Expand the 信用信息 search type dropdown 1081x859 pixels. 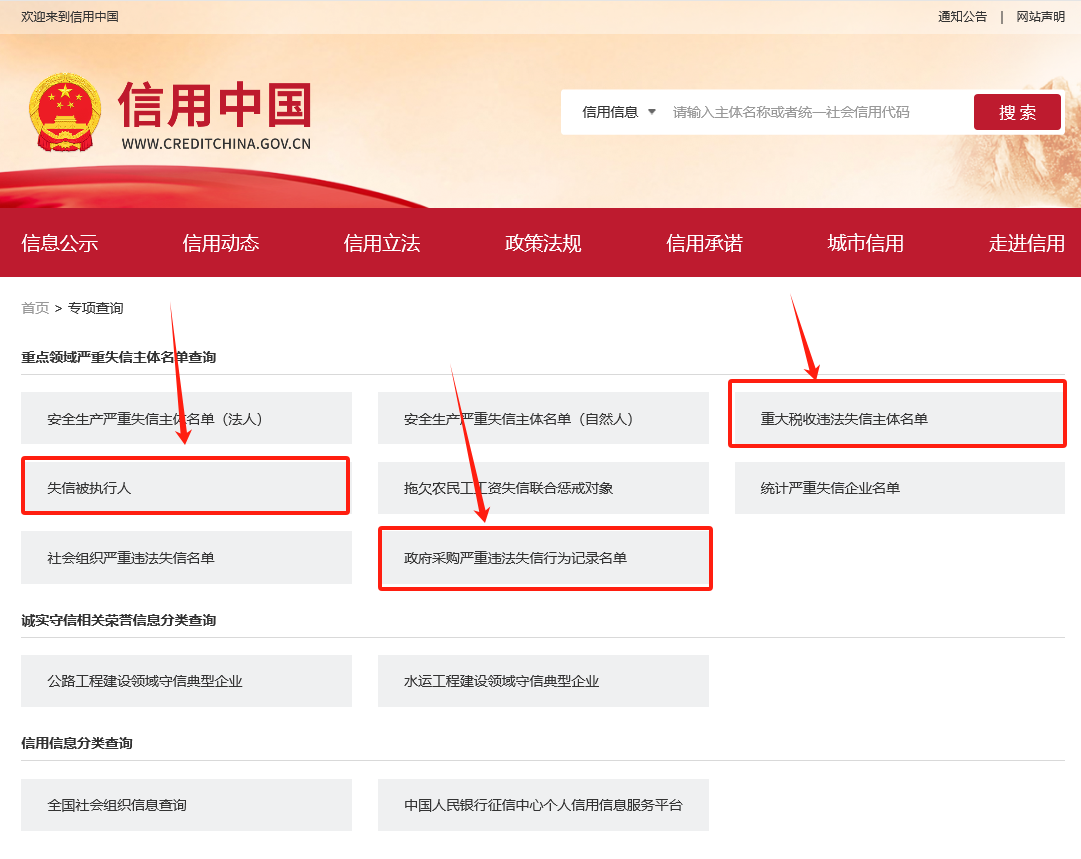pos(619,112)
